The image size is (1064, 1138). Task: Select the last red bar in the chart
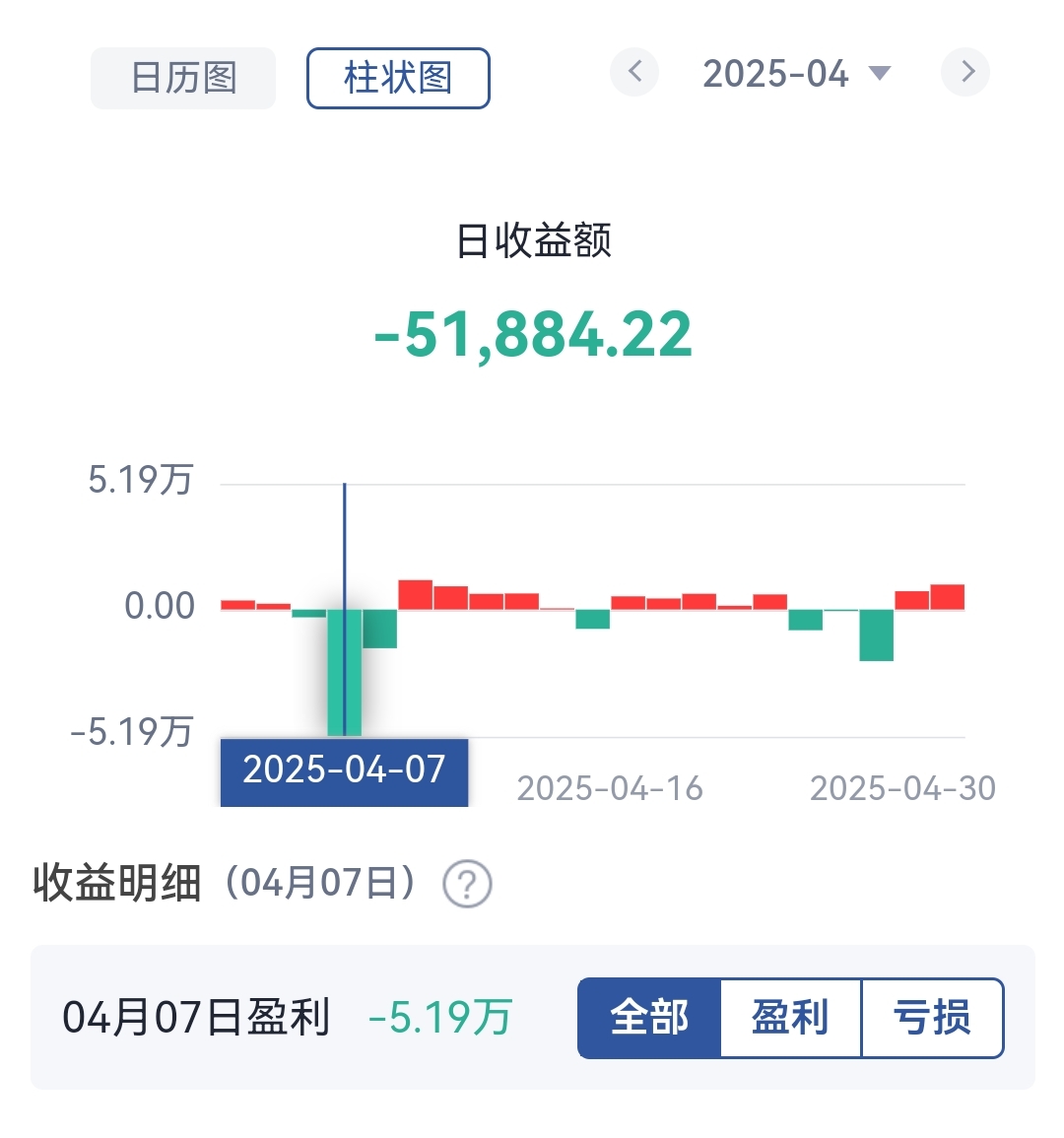947,597
